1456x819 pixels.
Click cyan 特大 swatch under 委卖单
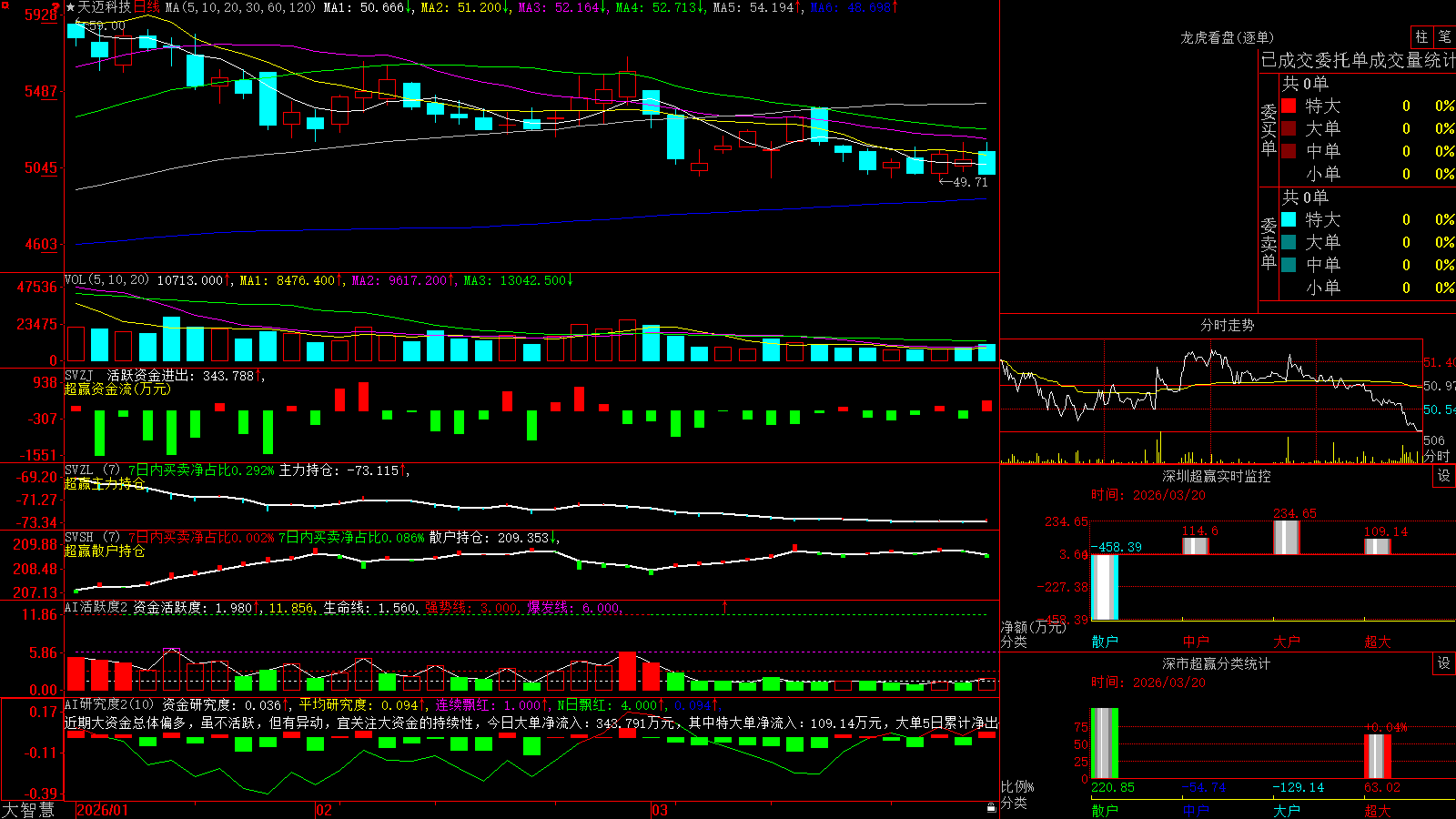(1289, 219)
